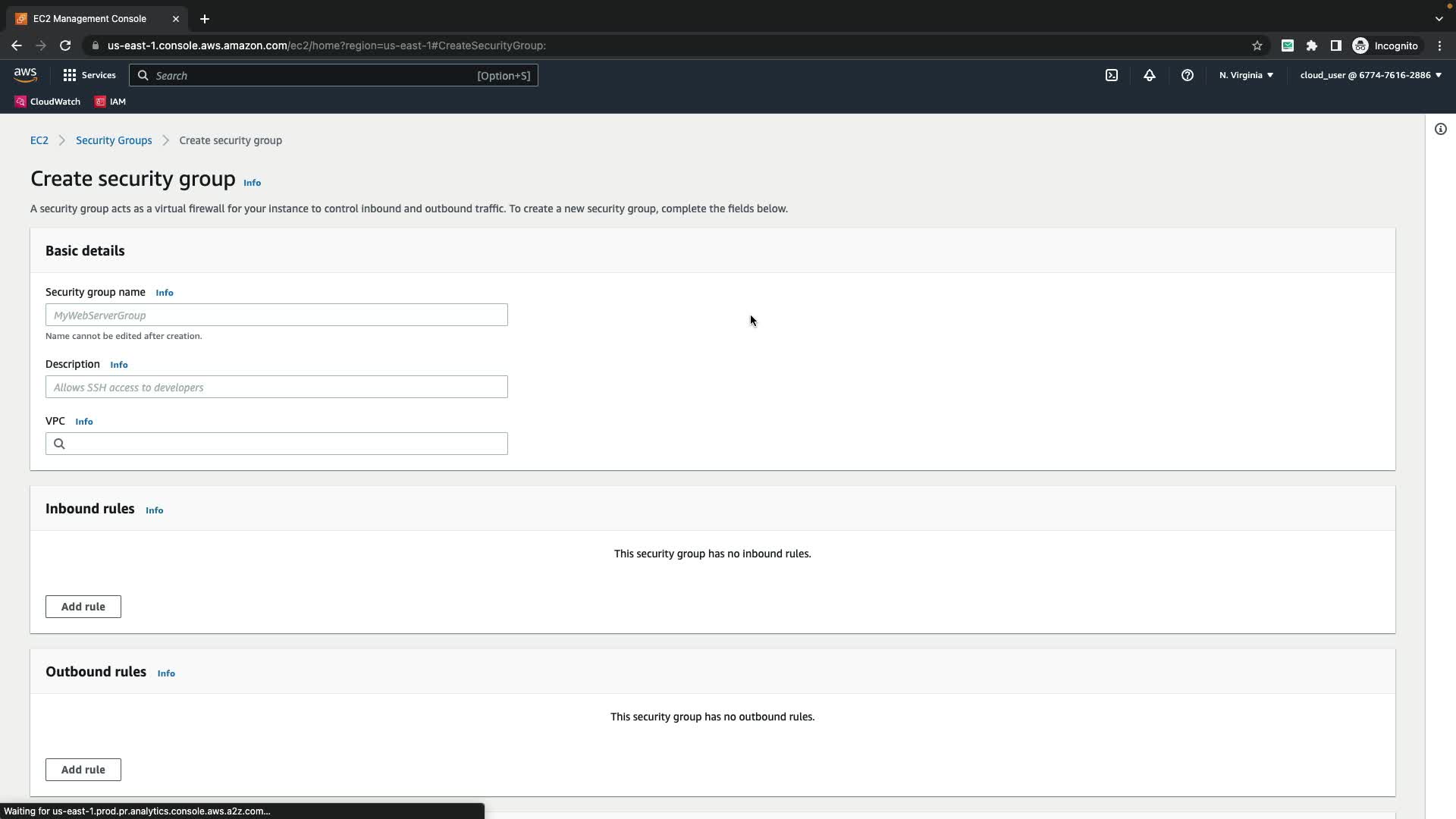Open the help question mark icon

click(x=1187, y=75)
